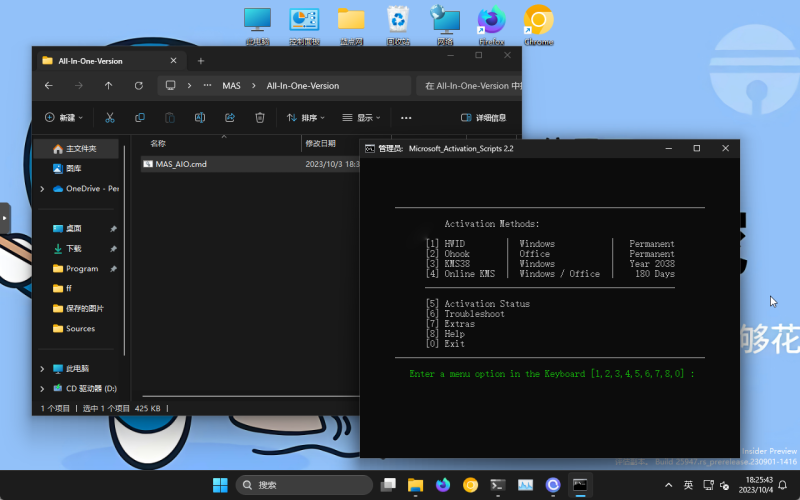Image resolution: width=800 pixels, height=500 pixels.
Task: Select the MAS_AIO.cmd file
Action: tap(250, 164)
